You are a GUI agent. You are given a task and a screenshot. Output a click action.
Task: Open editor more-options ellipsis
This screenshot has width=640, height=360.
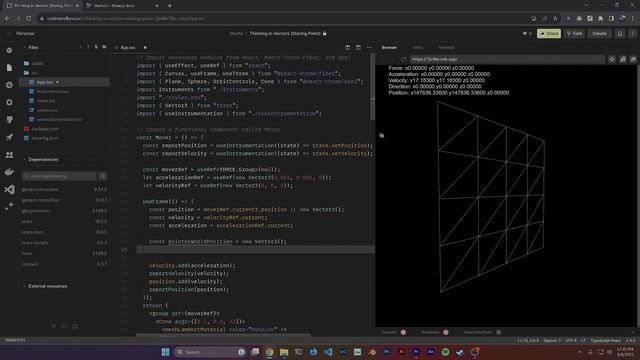(x=369, y=47)
